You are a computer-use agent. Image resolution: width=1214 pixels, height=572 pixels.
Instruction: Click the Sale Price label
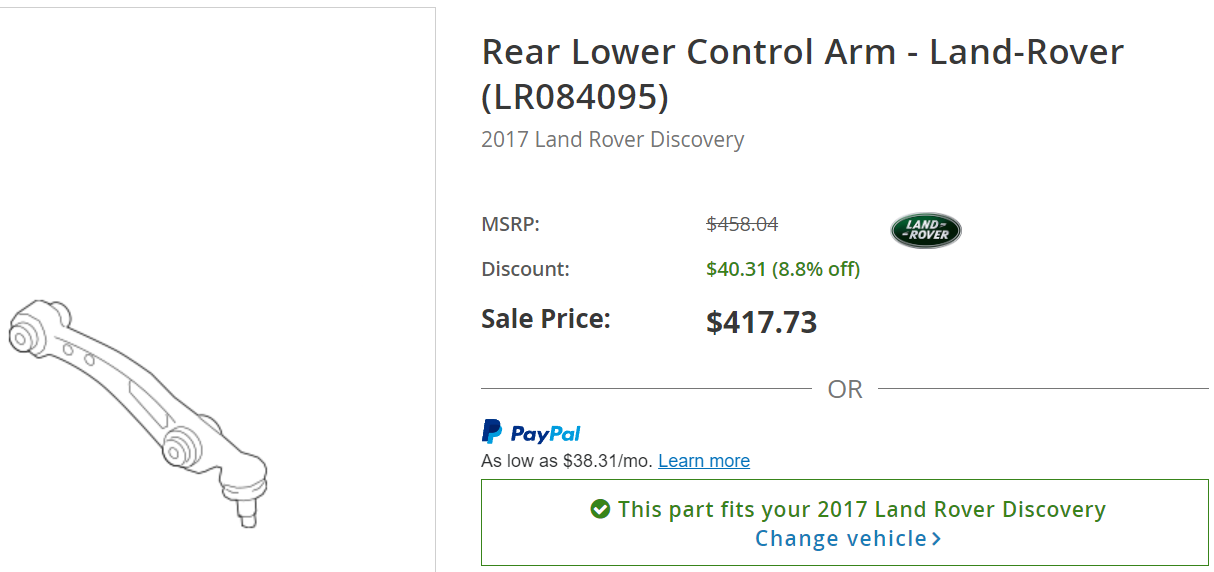pos(546,319)
